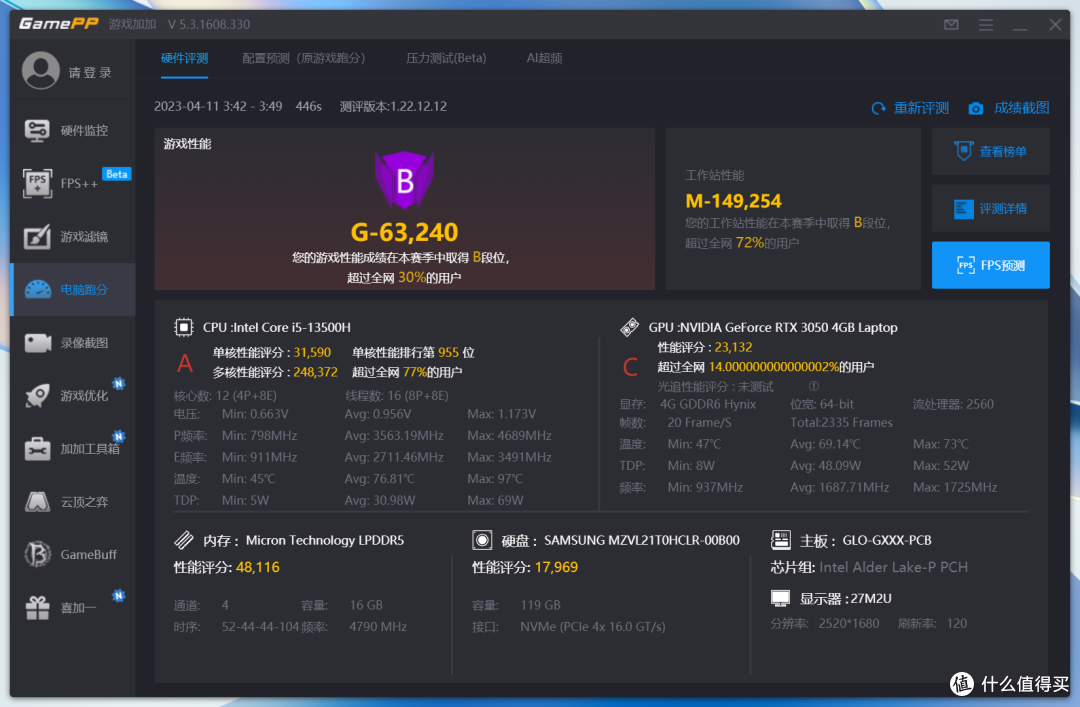Click the NVMe (PCIe 4x 16.0 GT/s) interface text
The height and width of the screenshot is (707, 1080).
592,626
